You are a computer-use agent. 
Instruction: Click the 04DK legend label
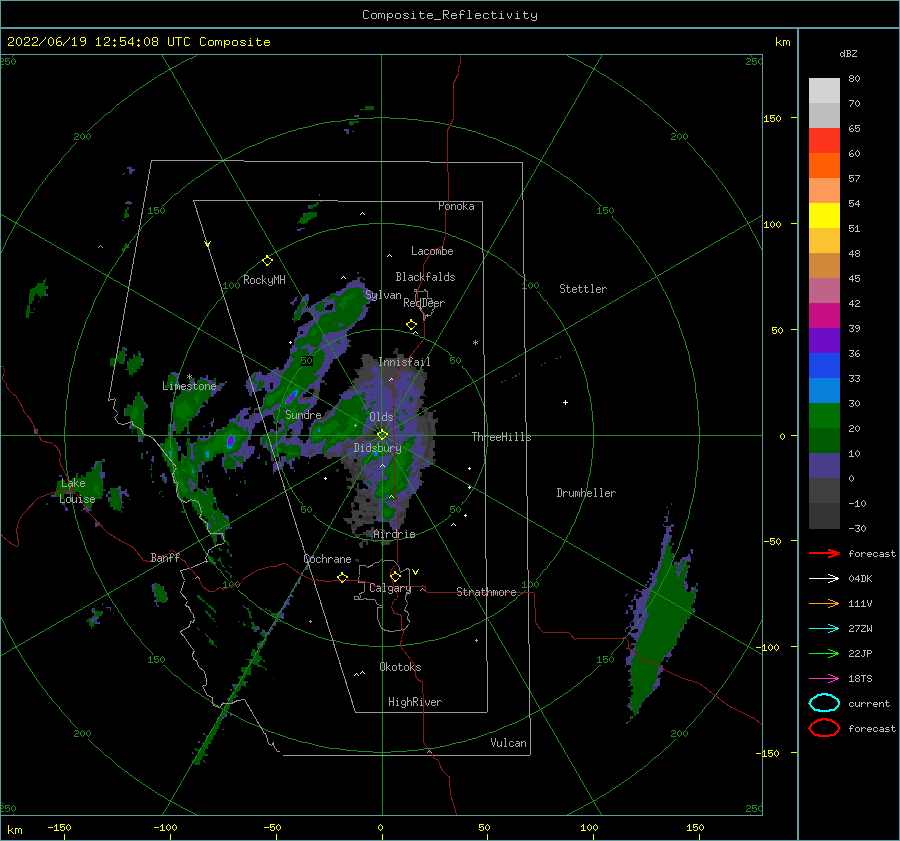860,578
